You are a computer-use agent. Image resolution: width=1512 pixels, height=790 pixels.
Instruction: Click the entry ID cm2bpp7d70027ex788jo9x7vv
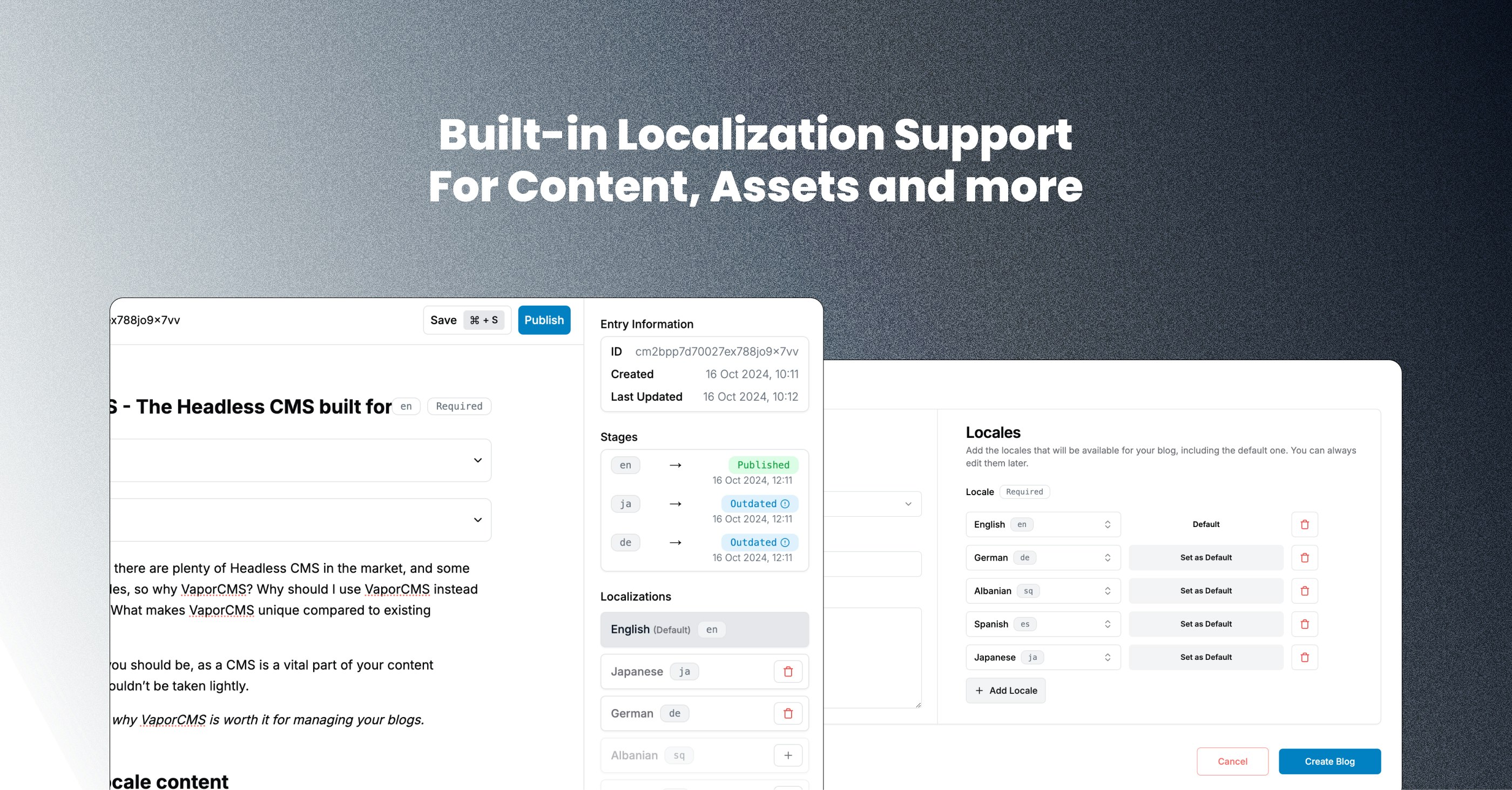717,352
